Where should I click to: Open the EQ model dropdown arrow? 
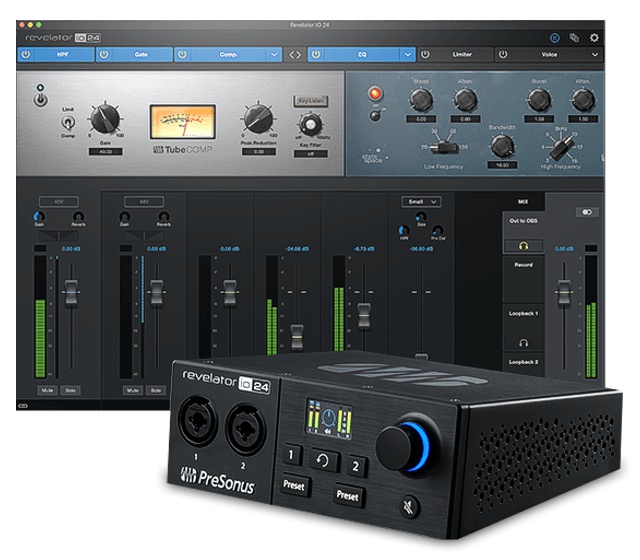[x=407, y=54]
